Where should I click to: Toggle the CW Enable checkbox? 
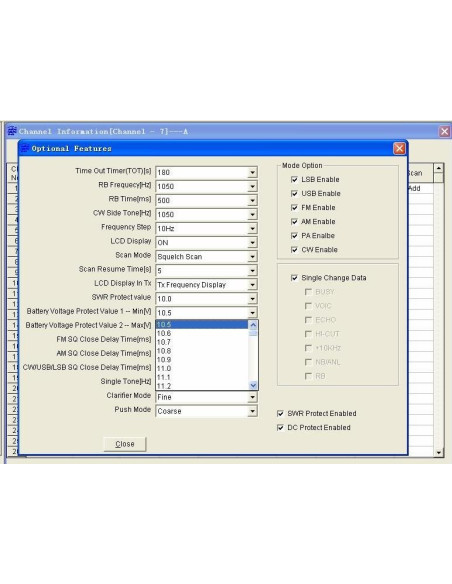pyautogui.click(x=294, y=250)
